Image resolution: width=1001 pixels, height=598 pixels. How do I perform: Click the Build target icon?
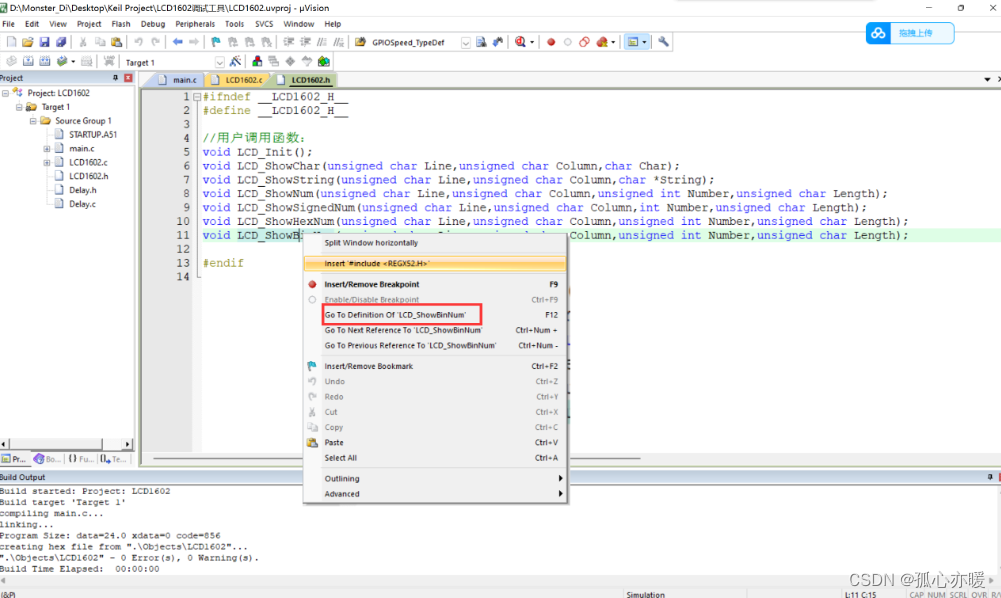pos(28,62)
